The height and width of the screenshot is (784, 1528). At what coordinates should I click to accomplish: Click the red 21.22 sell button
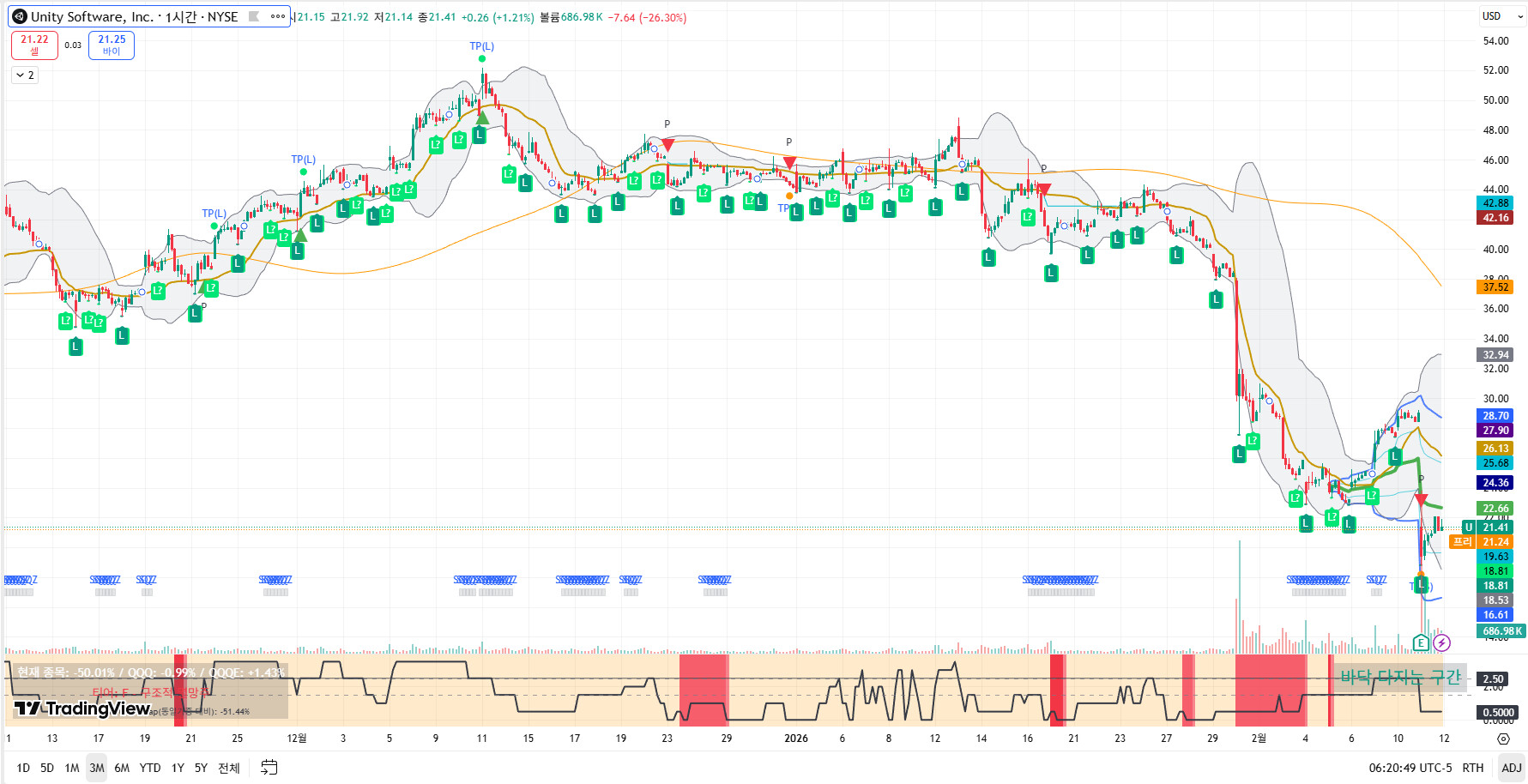click(x=34, y=45)
